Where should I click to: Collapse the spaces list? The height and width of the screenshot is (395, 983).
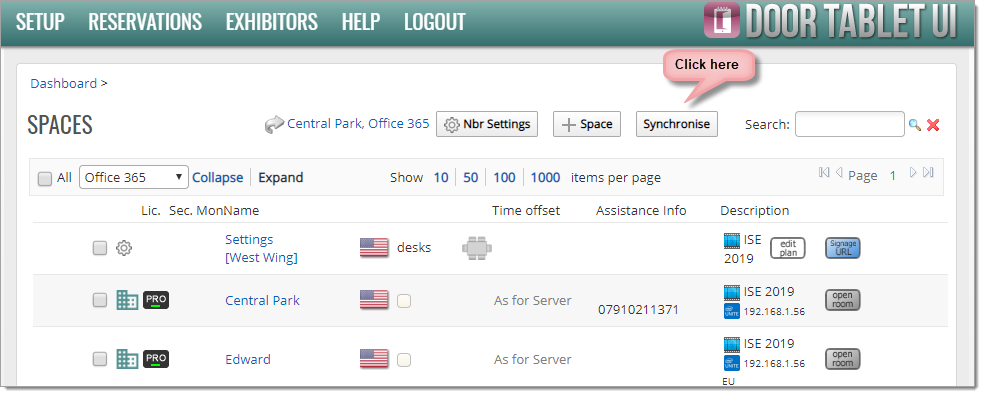pos(218,177)
